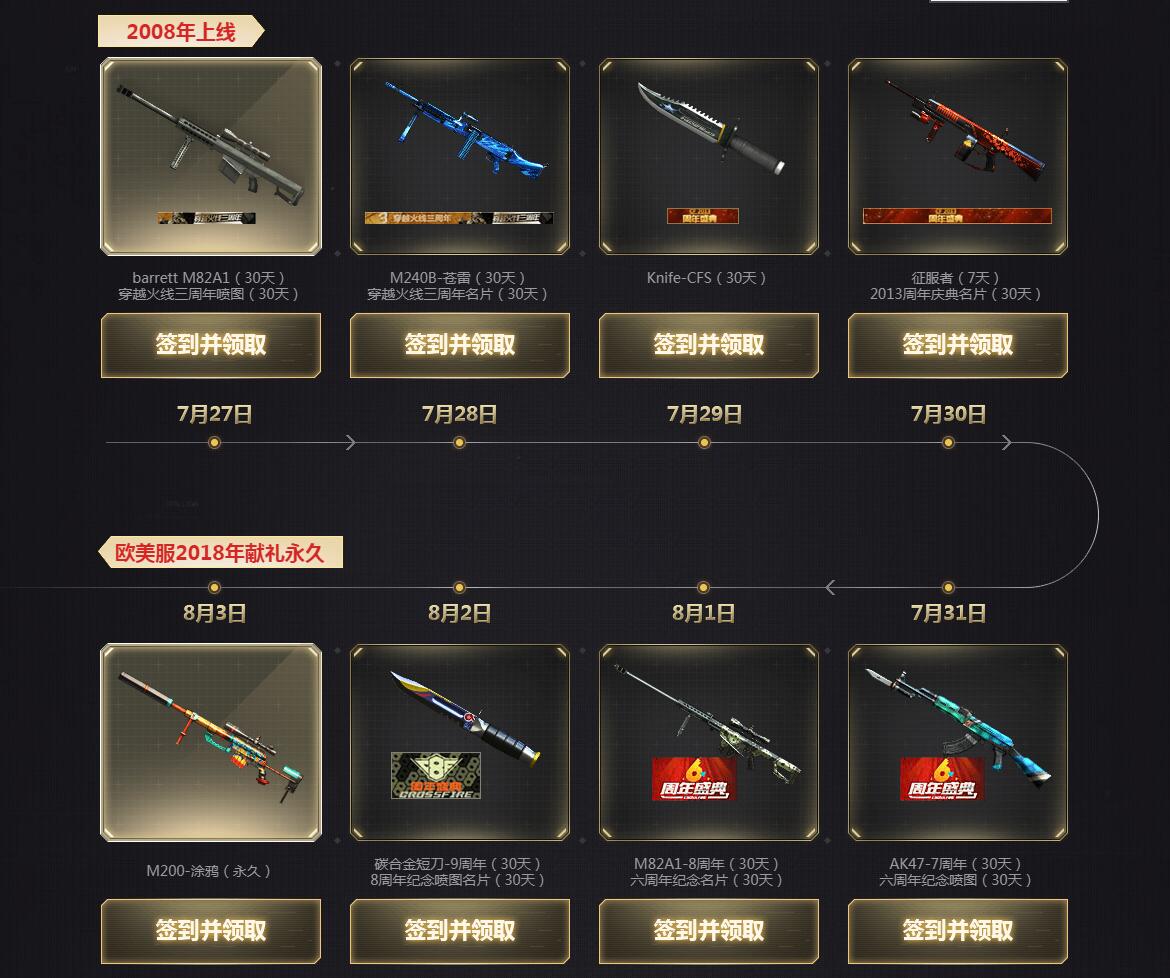
Task: Click 签到并领取 under barrett M82A1
Action: coord(211,345)
